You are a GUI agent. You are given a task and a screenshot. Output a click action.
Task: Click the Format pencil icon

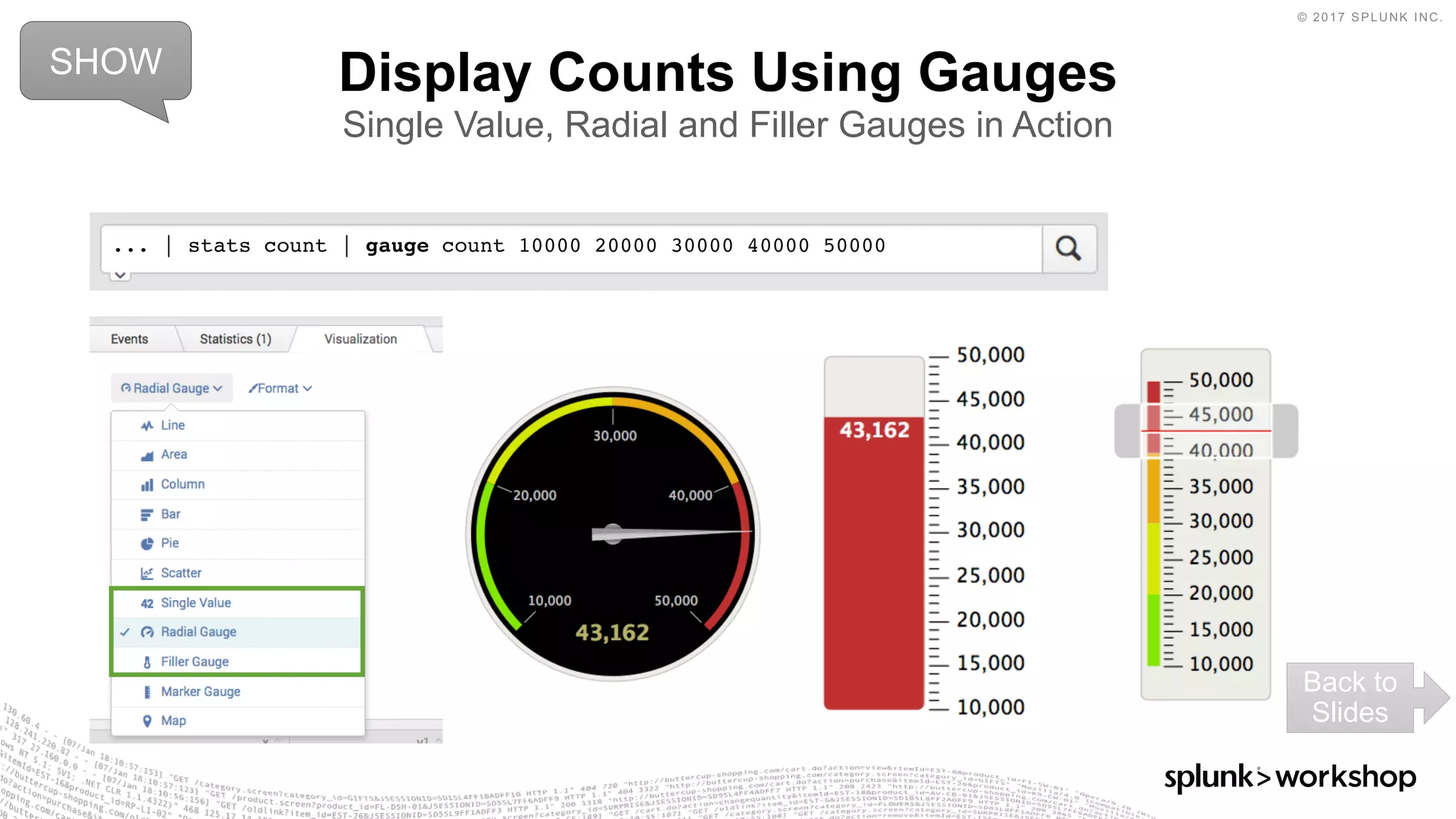tap(252, 388)
